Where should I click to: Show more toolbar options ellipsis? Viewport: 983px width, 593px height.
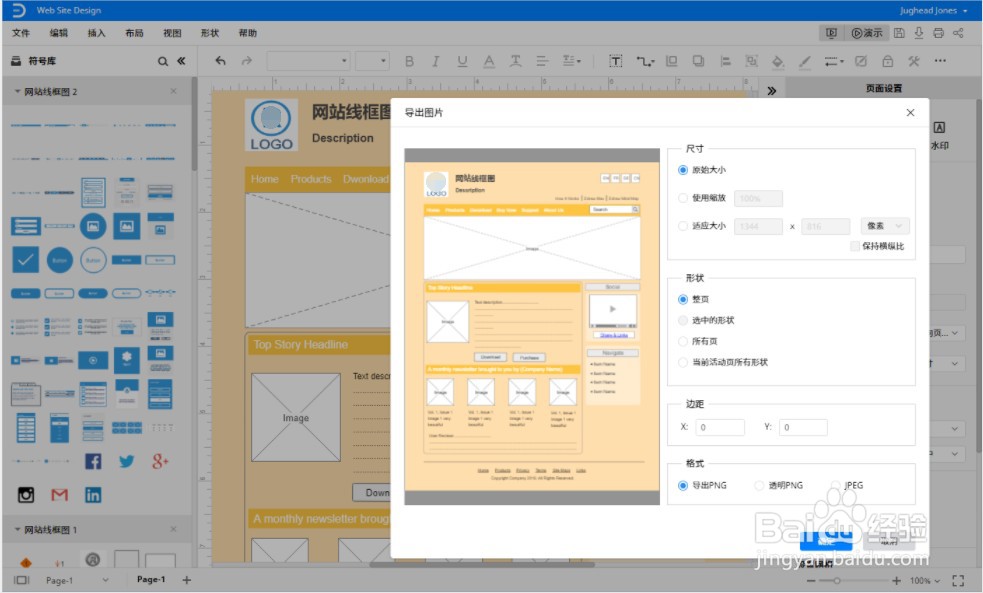coord(940,61)
